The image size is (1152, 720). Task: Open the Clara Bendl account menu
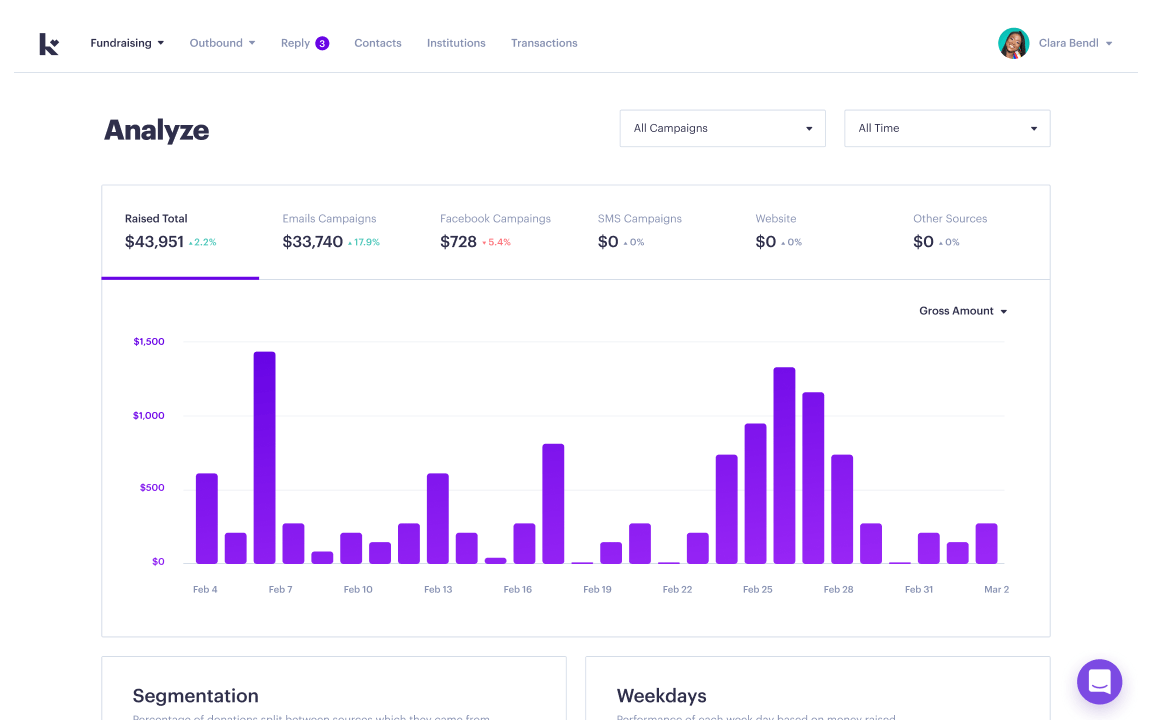pyautogui.click(x=1069, y=43)
